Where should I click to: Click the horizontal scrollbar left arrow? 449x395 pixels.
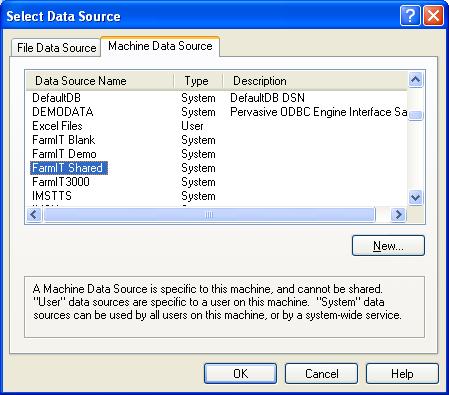[x=34, y=214]
